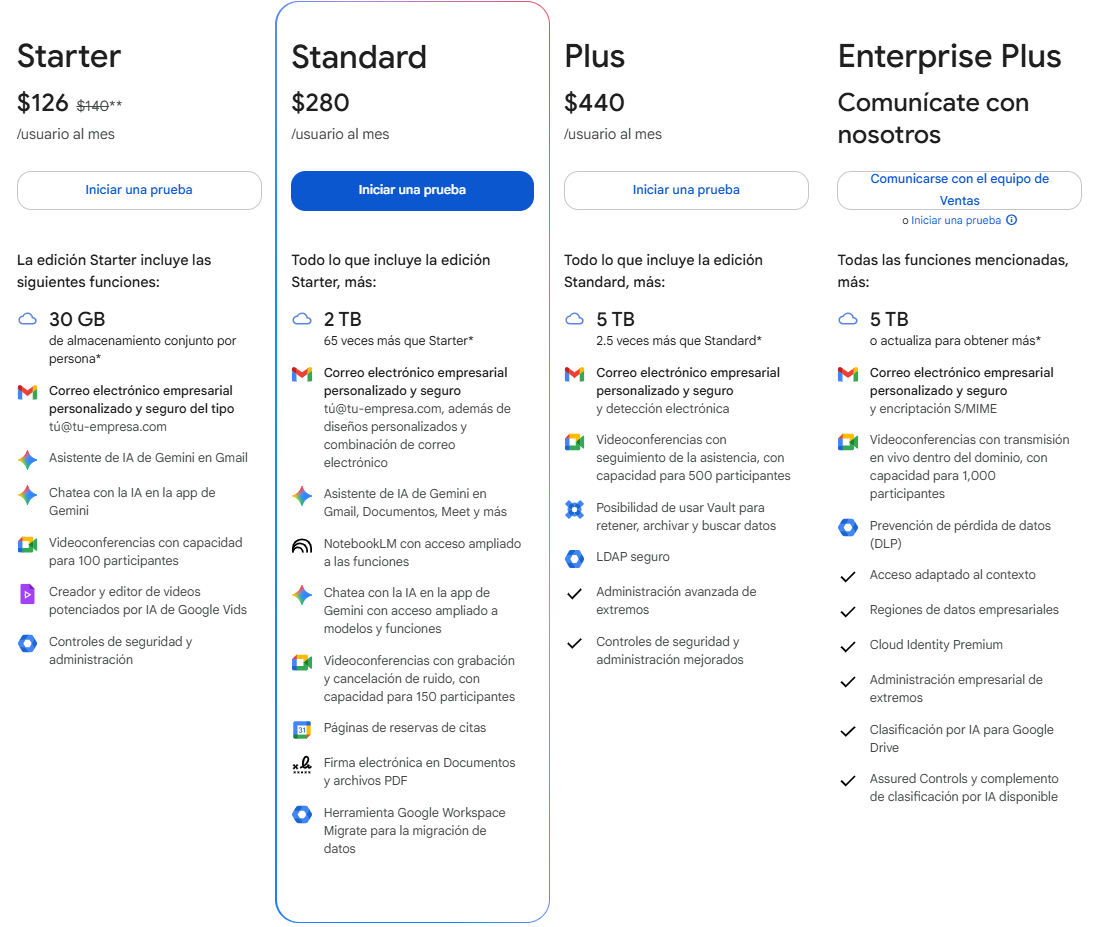Click the eSignature icon beside Firma electrónica
This screenshot has height=927, width=1097.
[x=302, y=765]
